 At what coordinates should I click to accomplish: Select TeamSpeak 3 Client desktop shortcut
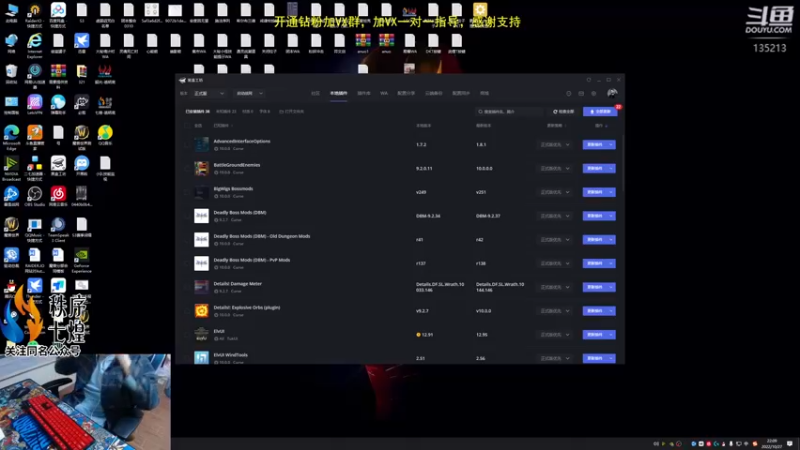[x=58, y=229]
